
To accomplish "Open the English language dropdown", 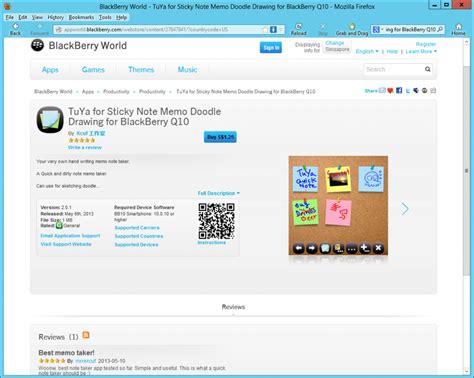I will [x=367, y=51].
